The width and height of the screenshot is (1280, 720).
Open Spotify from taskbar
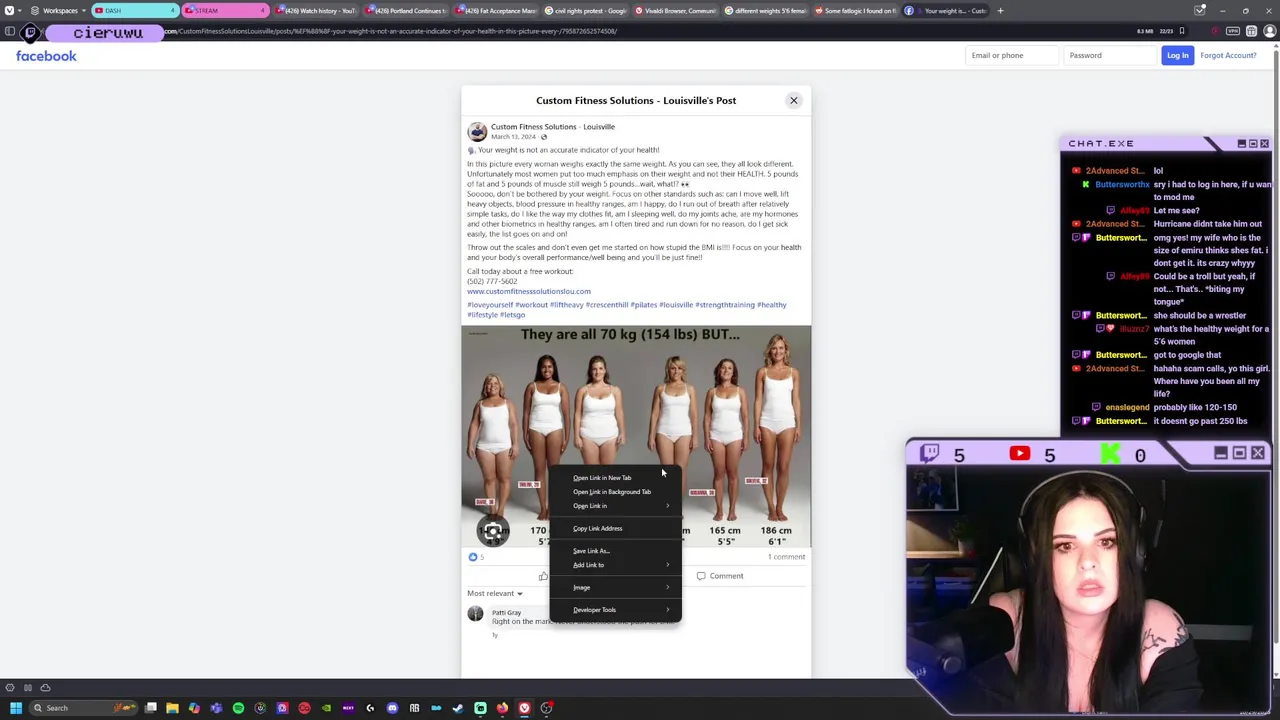tap(238, 708)
